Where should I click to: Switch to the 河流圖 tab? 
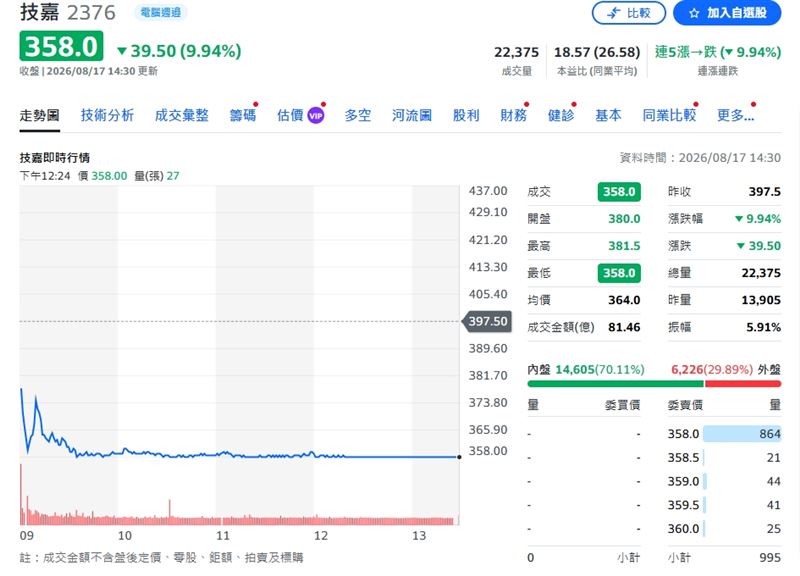[x=412, y=115]
